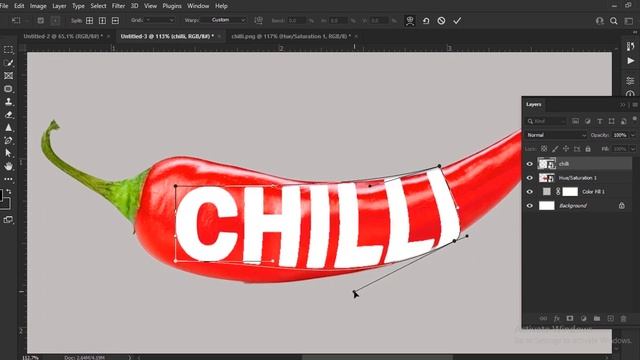Open the Warp Custom dropdown
Viewport: 640px width, 360px height.
pos(224,20)
